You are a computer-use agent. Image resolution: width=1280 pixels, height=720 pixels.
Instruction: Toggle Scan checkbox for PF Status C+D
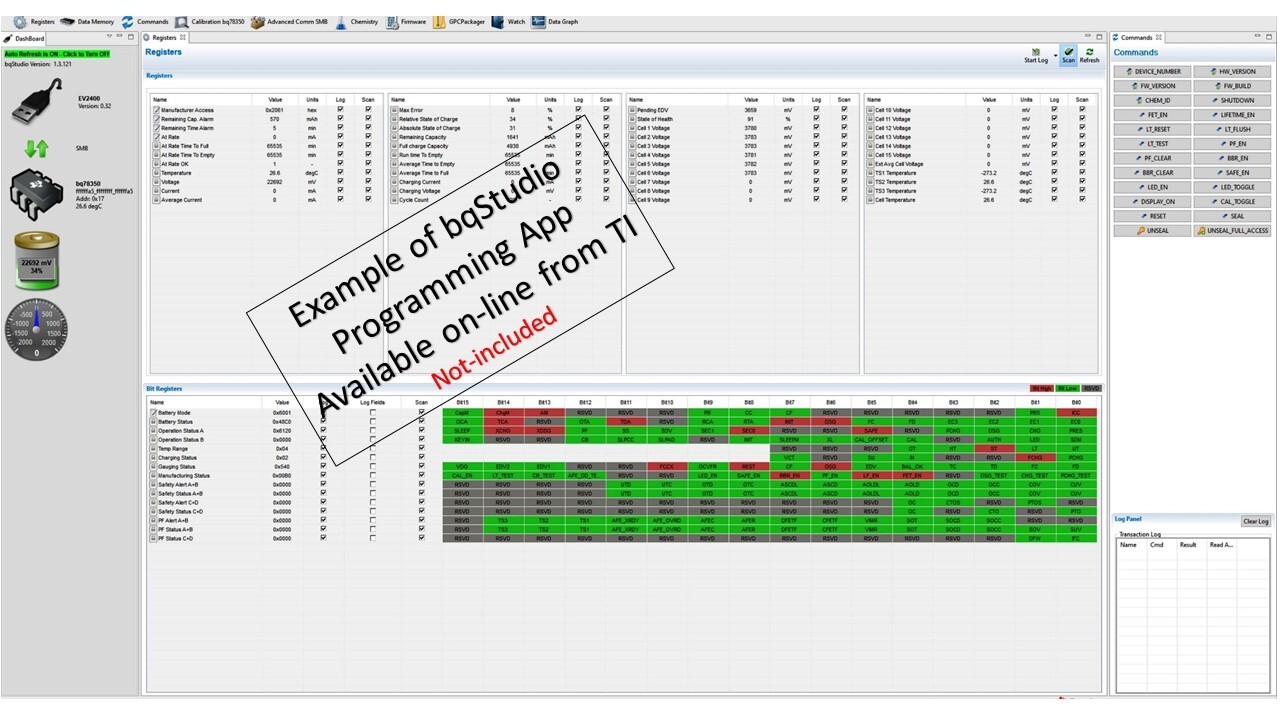pos(422,538)
